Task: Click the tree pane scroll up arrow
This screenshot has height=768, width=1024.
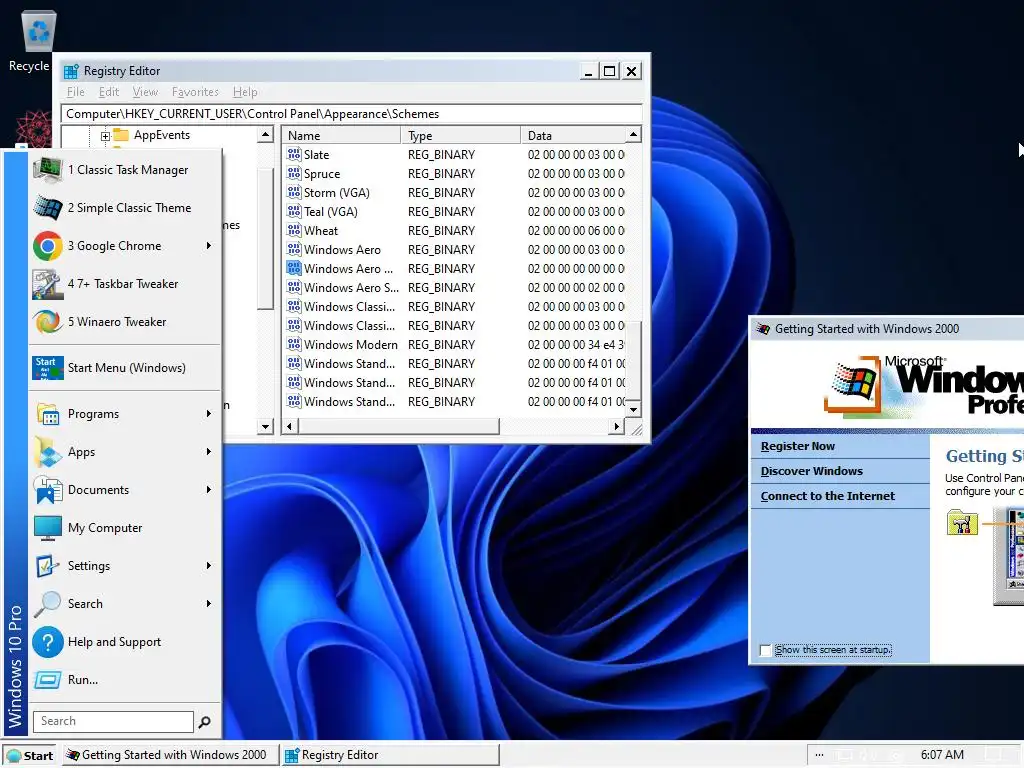Action: click(x=264, y=135)
